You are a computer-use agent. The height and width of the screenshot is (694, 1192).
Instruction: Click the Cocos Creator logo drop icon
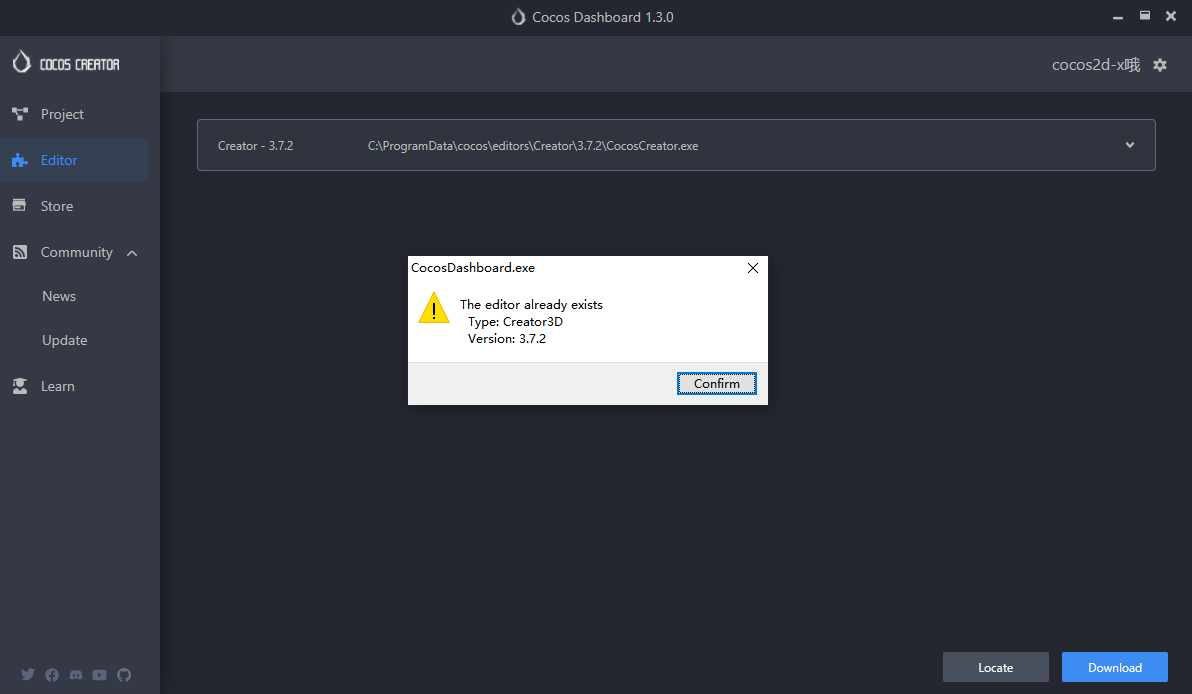pyautogui.click(x=22, y=62)
